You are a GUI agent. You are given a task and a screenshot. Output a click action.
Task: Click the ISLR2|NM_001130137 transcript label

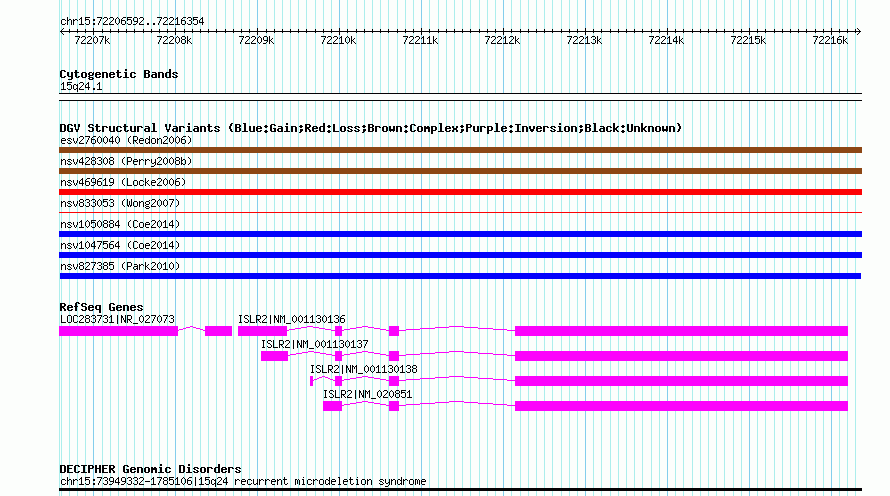click(314, 344)
